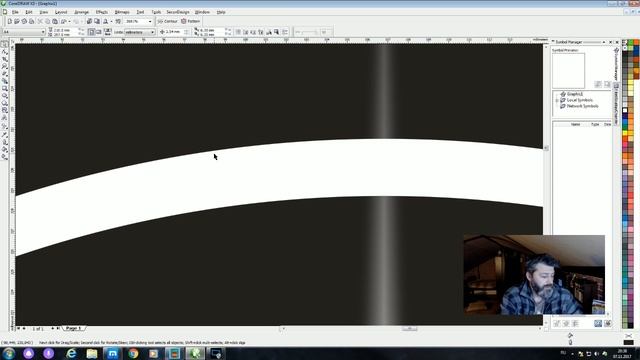
Task: Pick the yellow color swatch
Action: 625,133
